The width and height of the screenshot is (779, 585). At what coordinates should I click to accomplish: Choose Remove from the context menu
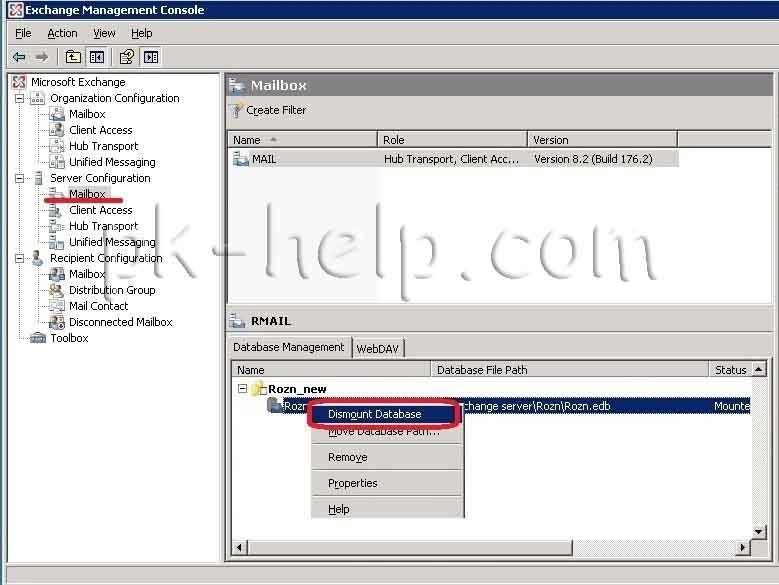[x=388, y=457]
